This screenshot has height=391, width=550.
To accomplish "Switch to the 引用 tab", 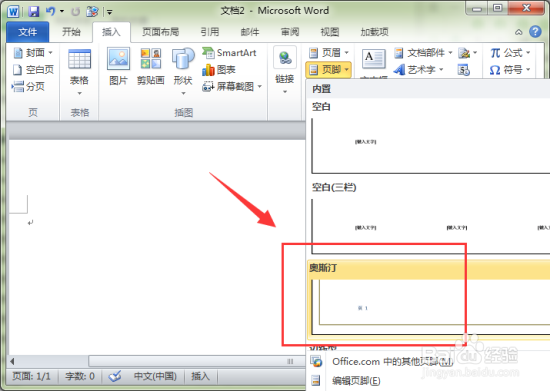I will point(210,32).
